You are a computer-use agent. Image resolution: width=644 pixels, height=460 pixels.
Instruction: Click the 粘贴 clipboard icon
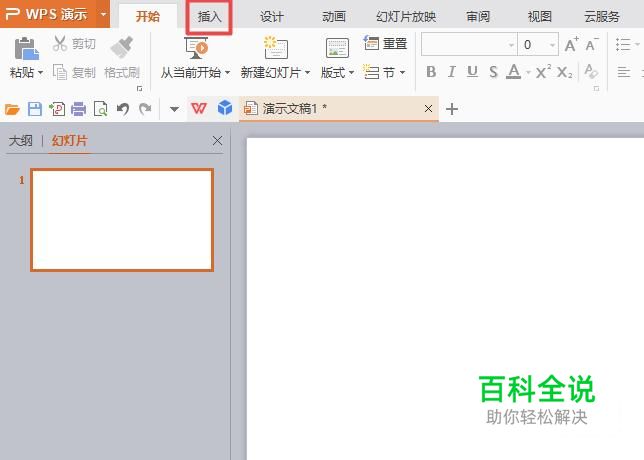[26, 48]
